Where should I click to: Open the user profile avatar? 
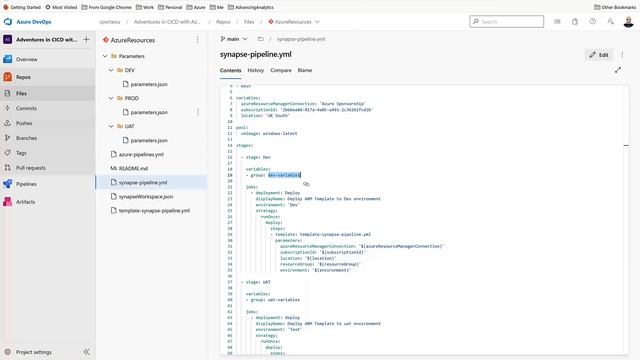coord(629,22)
